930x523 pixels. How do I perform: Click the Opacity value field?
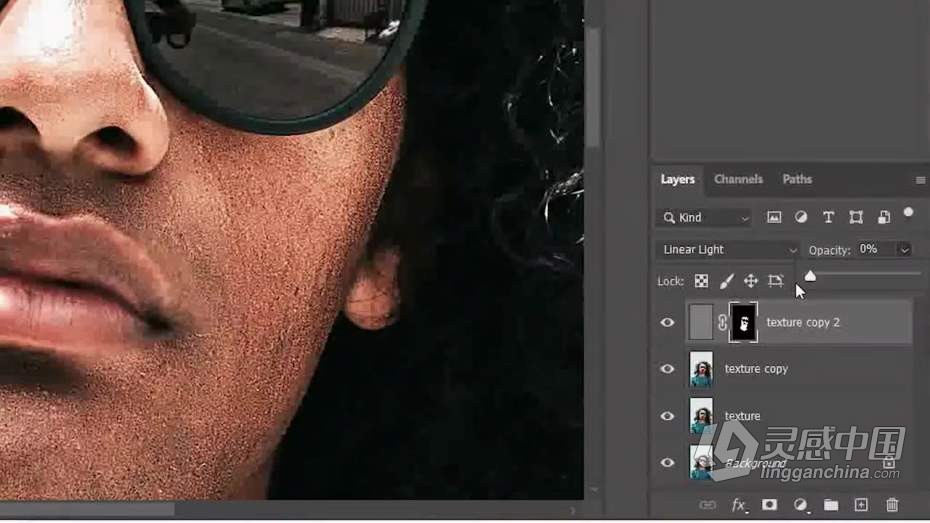[877, 250]
